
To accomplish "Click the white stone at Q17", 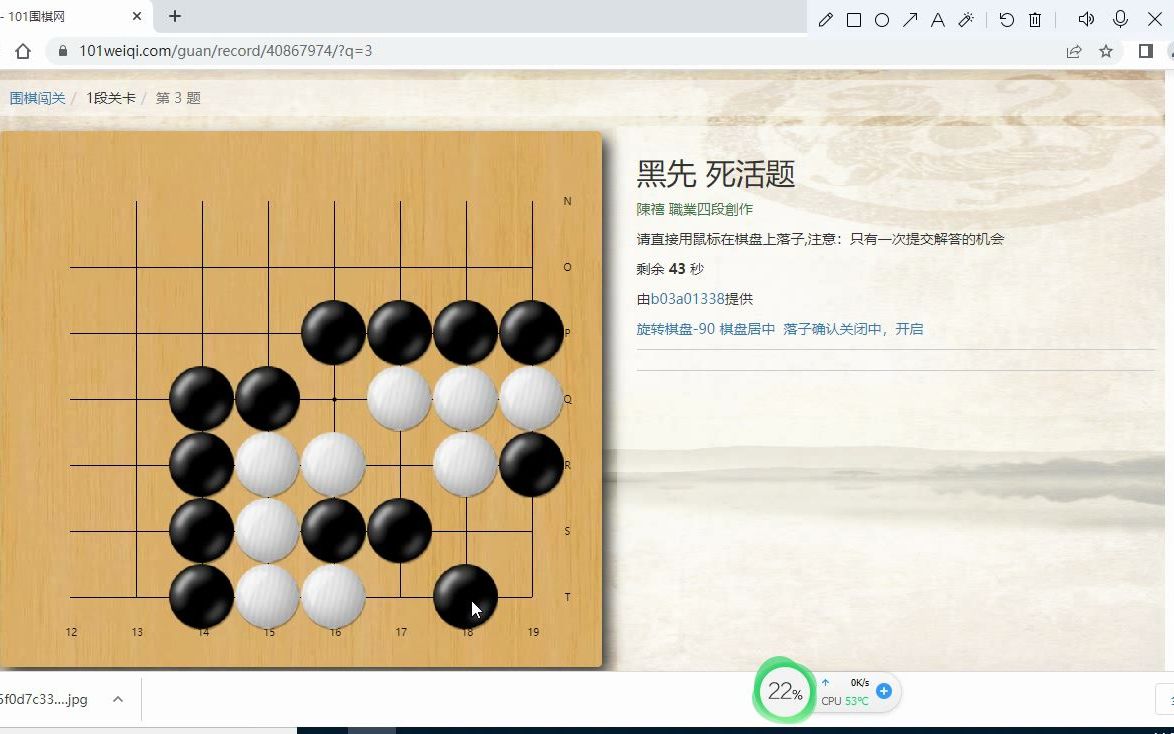I will [400, 399].
